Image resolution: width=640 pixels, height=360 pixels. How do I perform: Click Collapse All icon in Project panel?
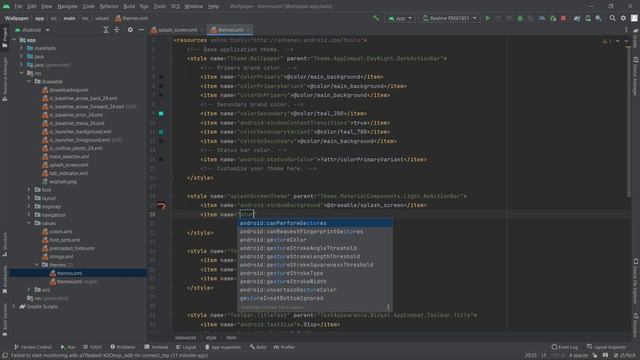[x=117, y=30]
